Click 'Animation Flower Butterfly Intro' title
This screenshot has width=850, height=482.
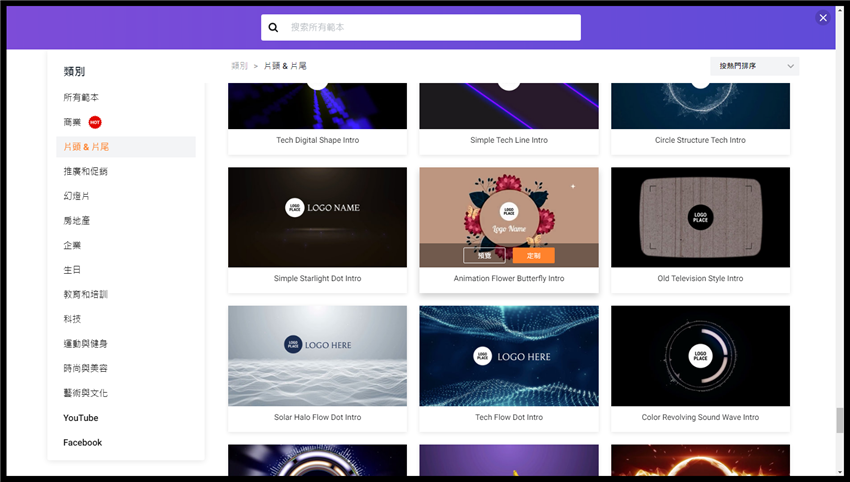(509, 278)
